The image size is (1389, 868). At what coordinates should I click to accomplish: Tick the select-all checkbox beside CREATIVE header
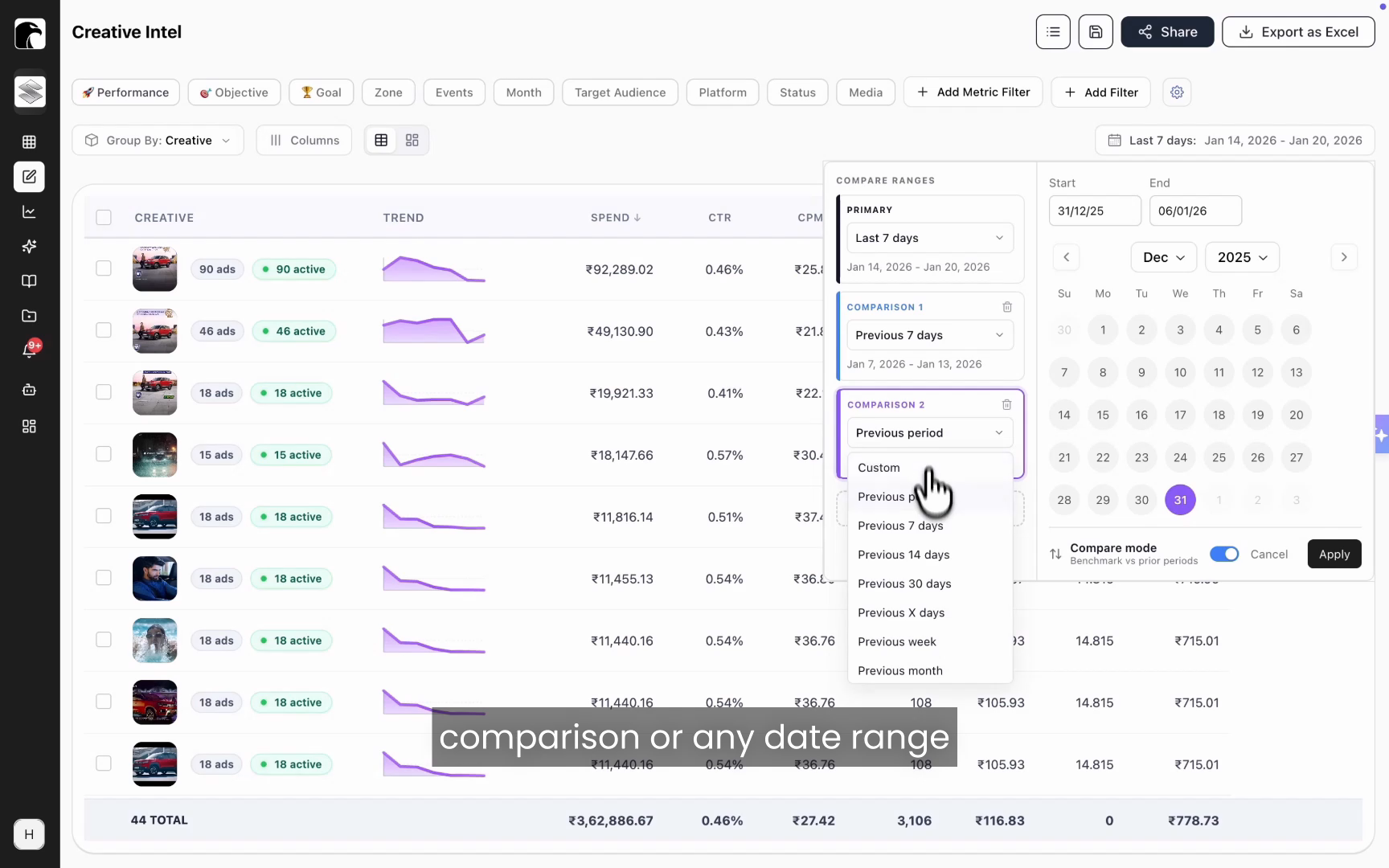click(x=104, y=218)
